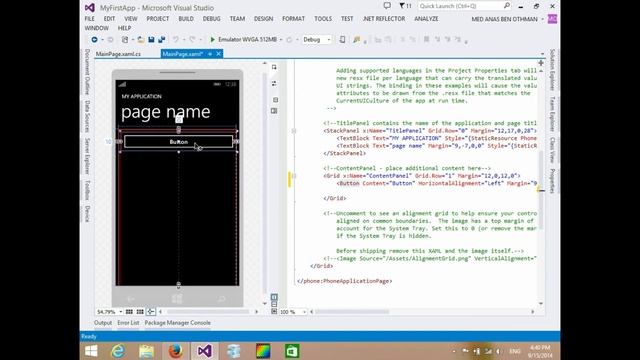Viewport: 640px width, 360px height.
Task: Click the swap panes icon in the splitter
Action: (274, 83)
